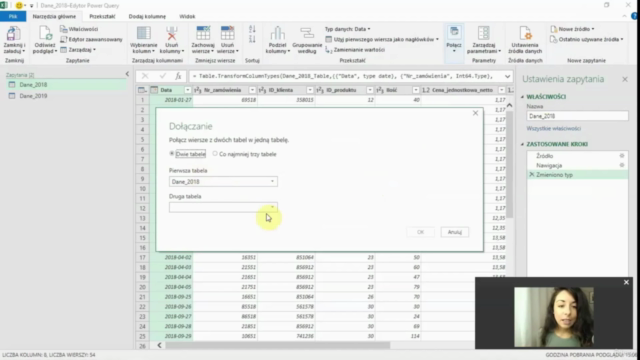
Task: Open the ID_produktu column filter dropdown
Action: [x=369, y=90]
